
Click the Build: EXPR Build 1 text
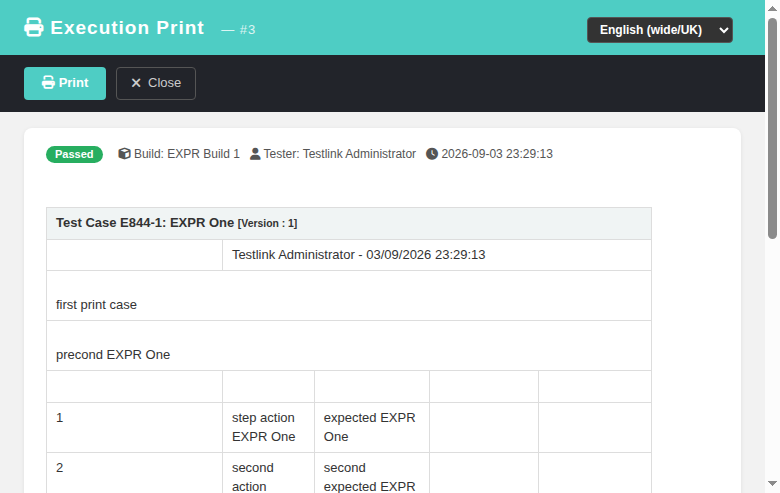click(187, 154)
